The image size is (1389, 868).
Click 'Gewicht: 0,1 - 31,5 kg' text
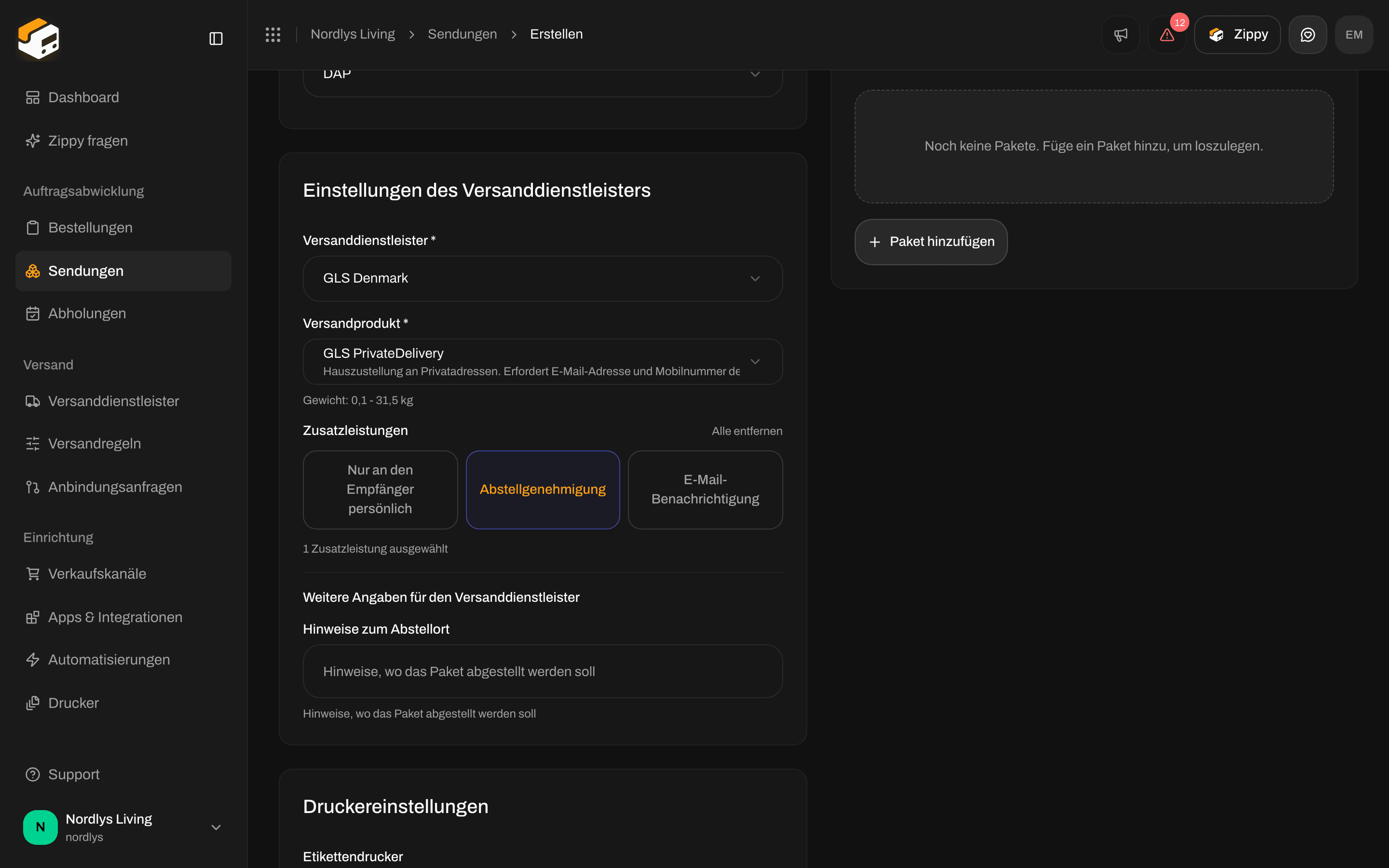tap(357, 400)
